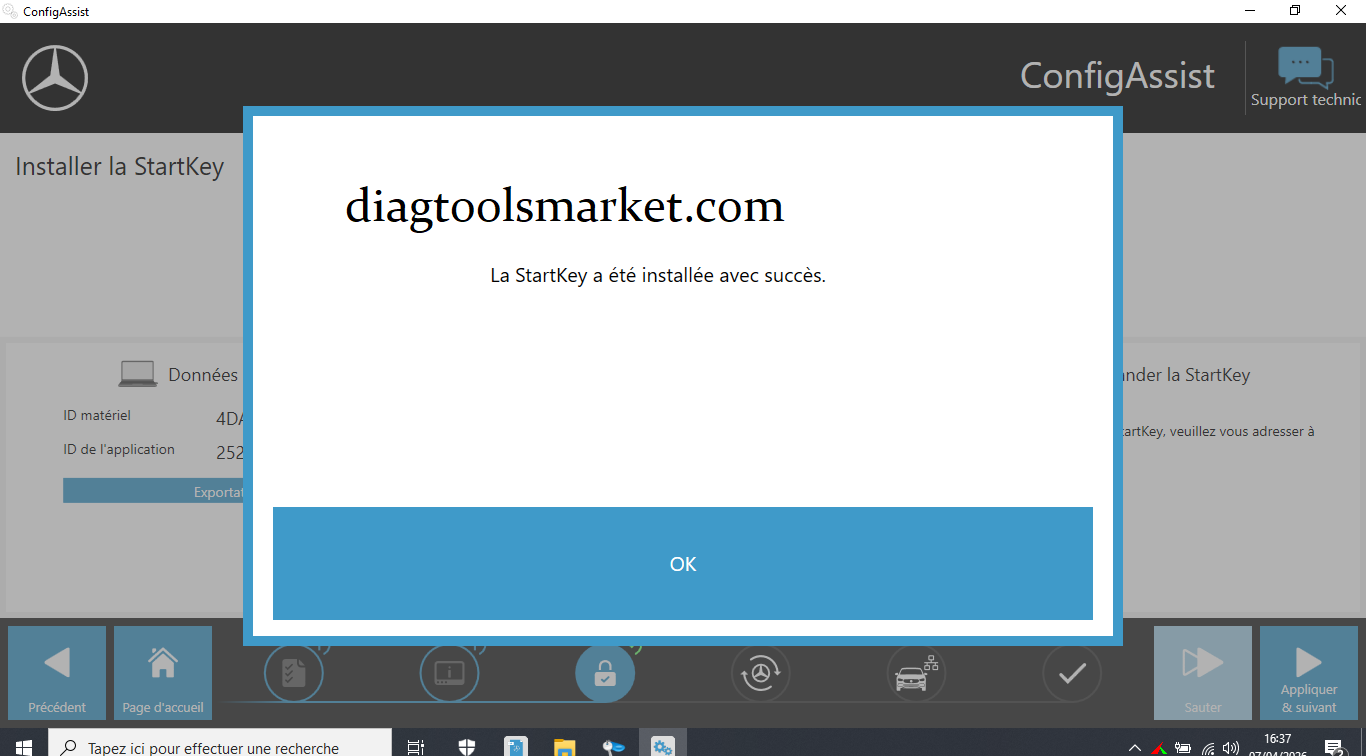Click the Exporter button under application ID

tap(153, 491)
